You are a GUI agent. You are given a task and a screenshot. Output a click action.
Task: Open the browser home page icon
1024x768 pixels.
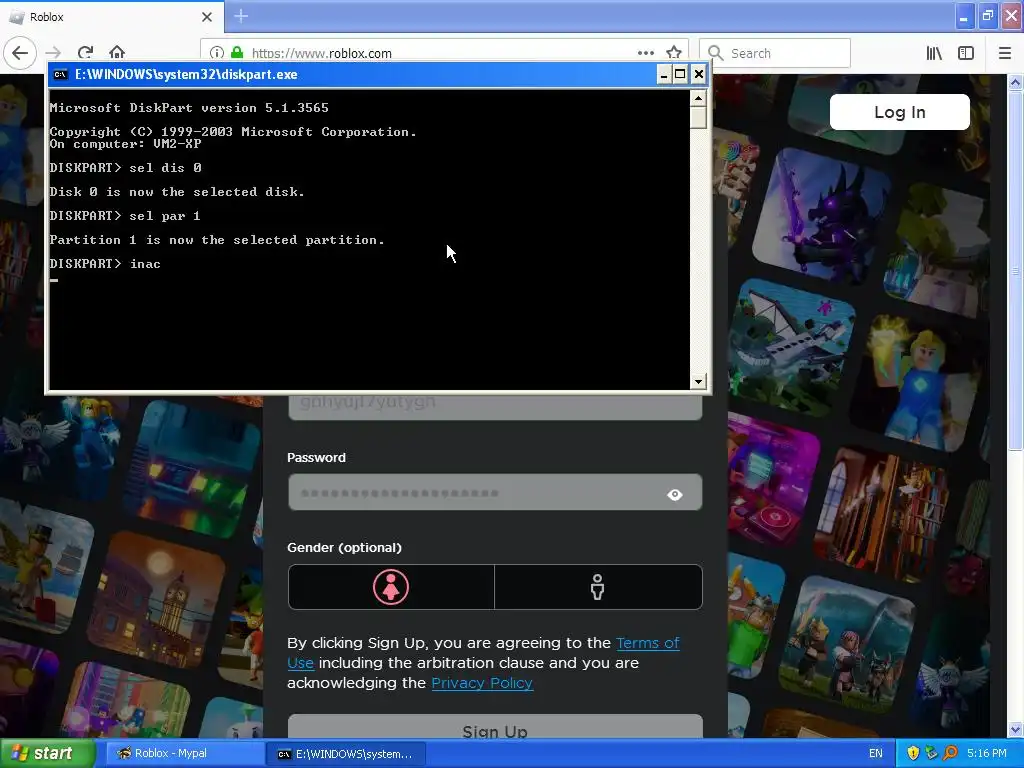[117, 53]
